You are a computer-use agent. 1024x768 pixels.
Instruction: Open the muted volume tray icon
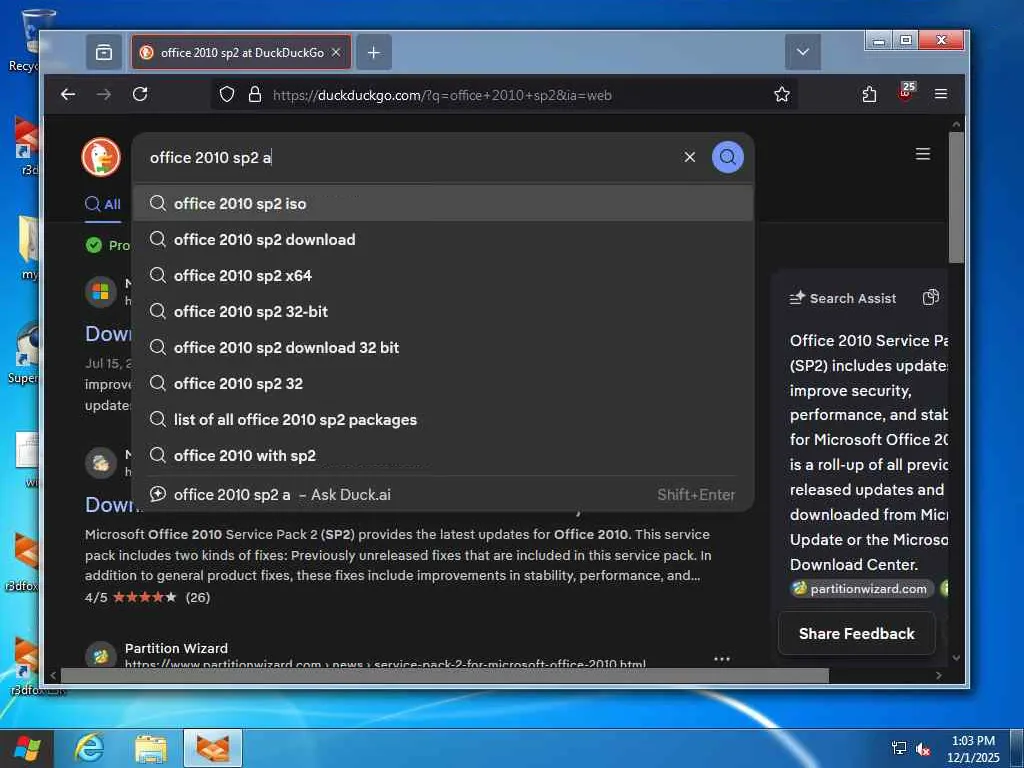pos(923,749)
